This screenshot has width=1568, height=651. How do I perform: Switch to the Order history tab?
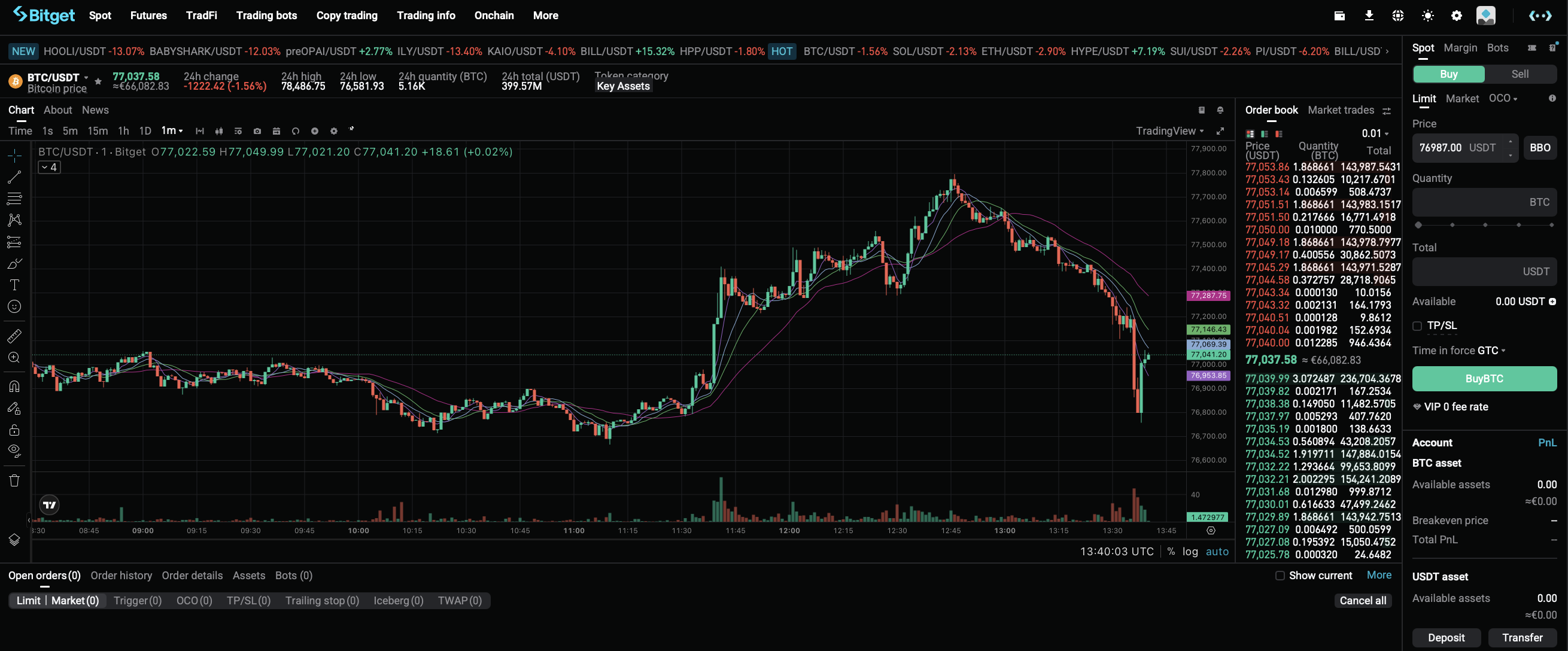(121, 576)
